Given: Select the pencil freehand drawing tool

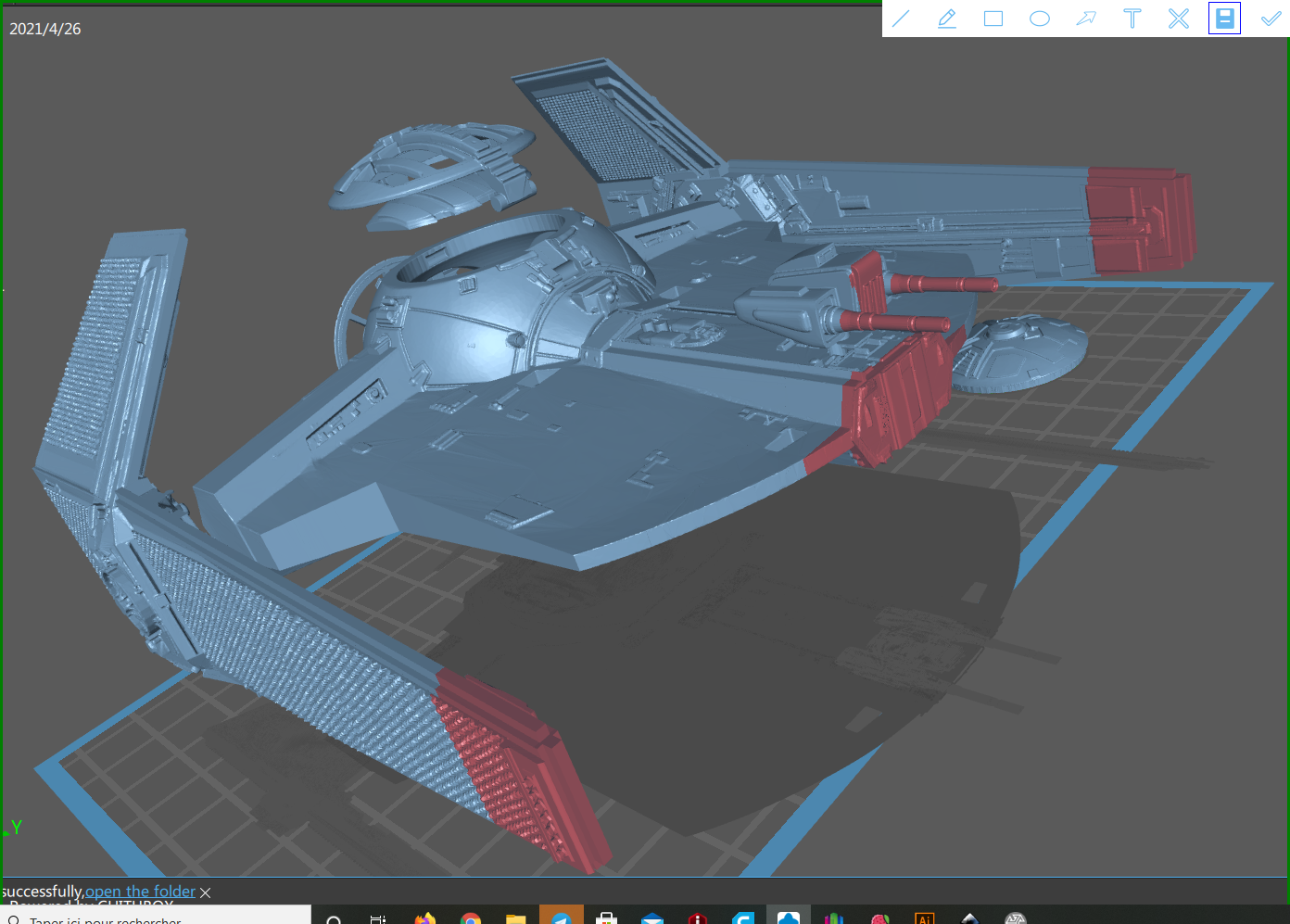Looking at the screenshot, I should tap(947, 19).
